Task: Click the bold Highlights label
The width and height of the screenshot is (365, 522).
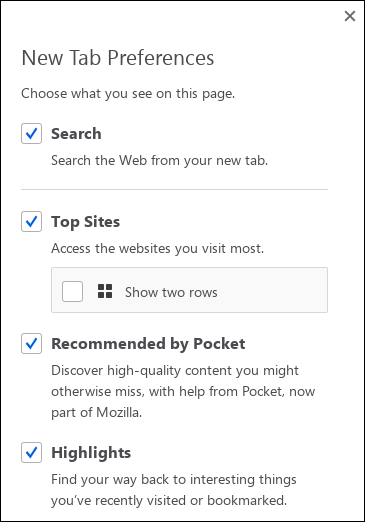Action: point(91,453)
